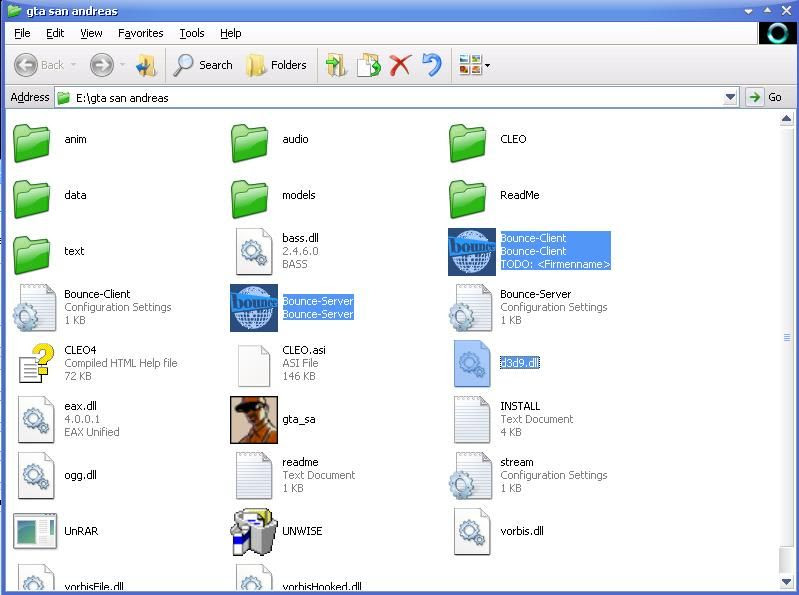Open the Tools menu
799x595 pixels.
[x=192, y=33]
